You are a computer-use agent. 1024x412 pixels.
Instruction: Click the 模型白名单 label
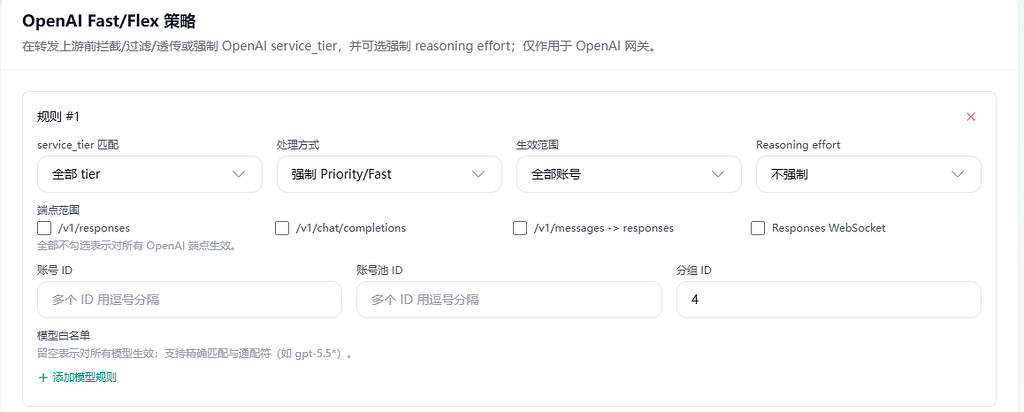click(63, 336)
